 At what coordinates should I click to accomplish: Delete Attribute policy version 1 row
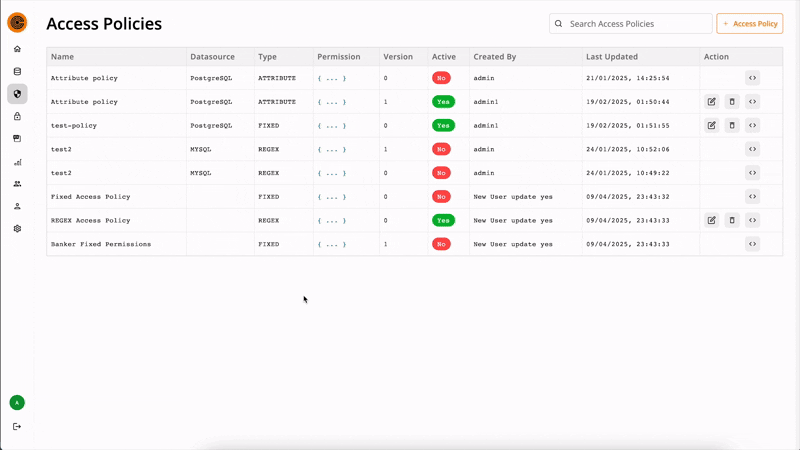(x=732, y=102)
